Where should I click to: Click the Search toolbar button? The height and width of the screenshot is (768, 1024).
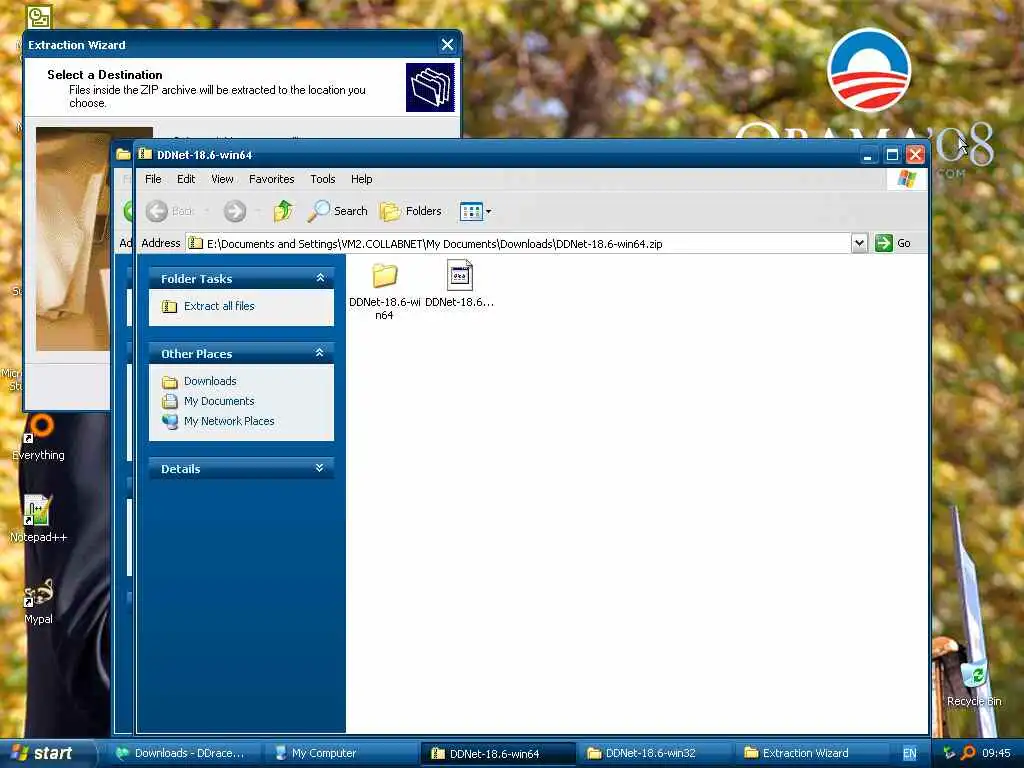point(338,211)
